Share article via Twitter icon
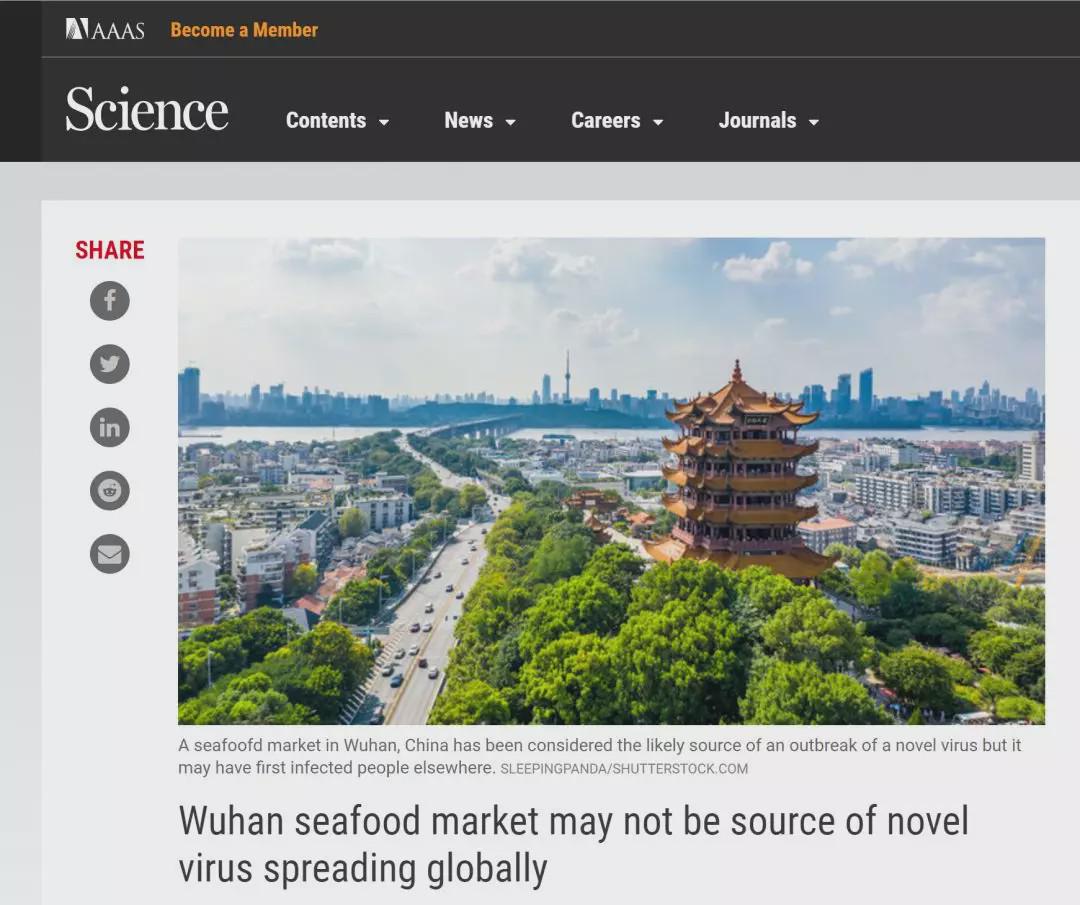This screenshot has width=1080, height=905. coord(110,364)
